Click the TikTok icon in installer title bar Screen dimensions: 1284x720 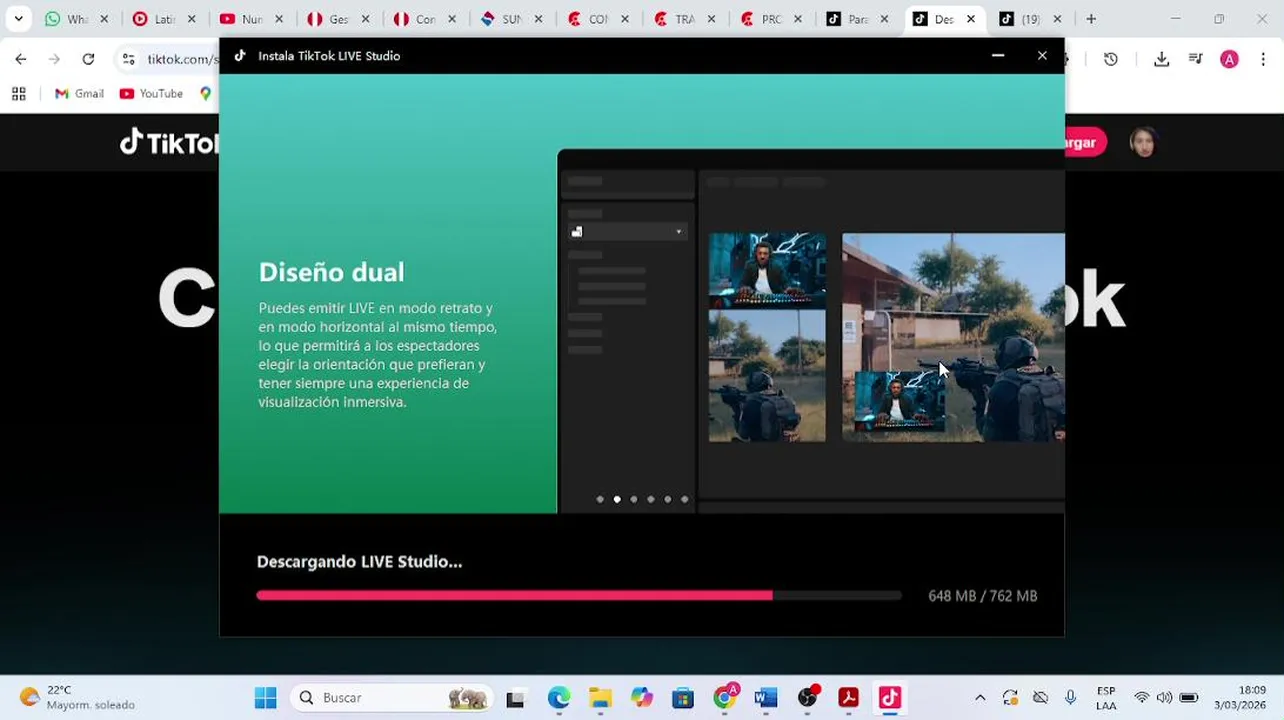[240, 56]
